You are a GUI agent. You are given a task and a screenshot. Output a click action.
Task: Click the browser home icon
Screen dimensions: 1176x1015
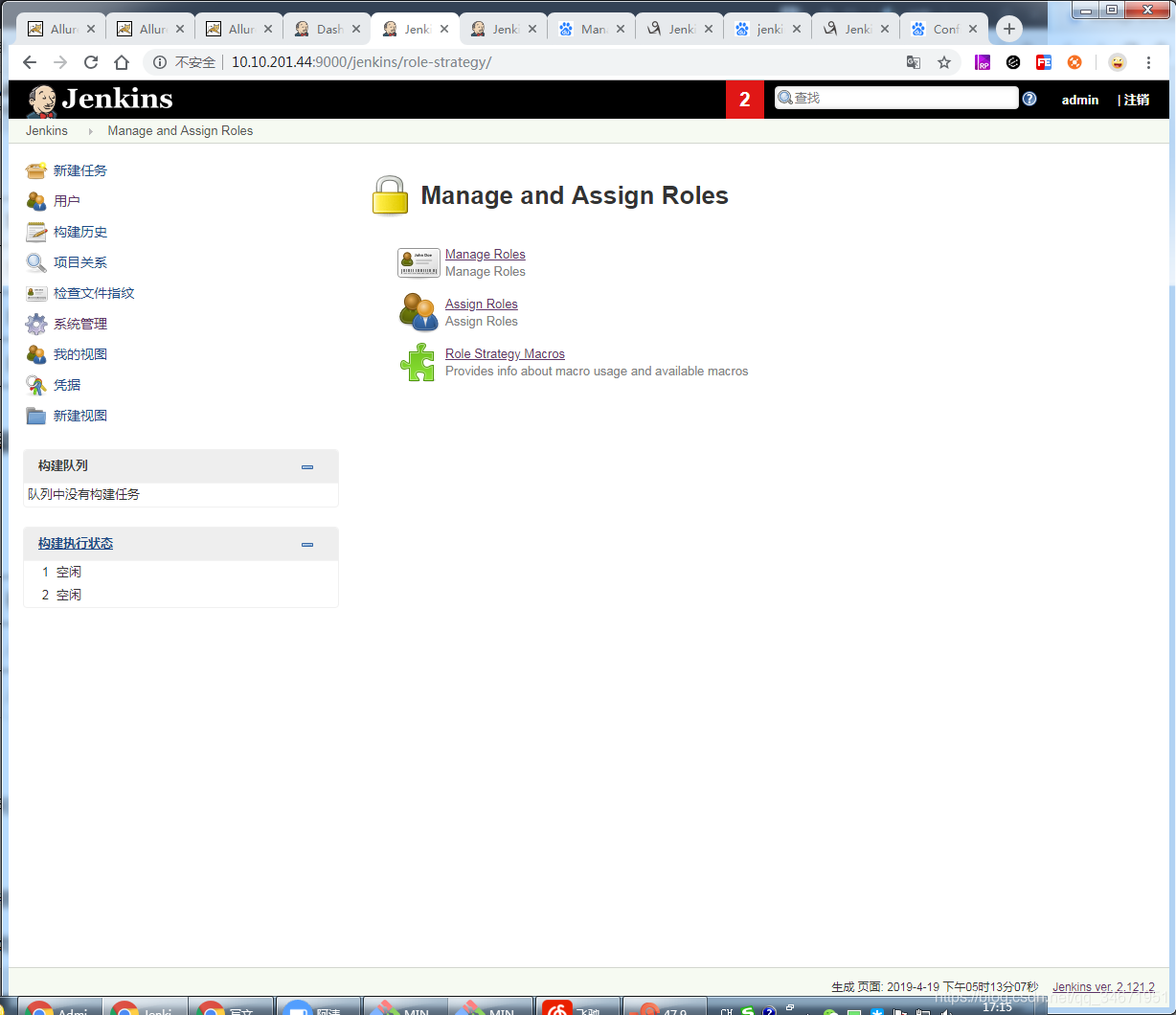pos(122,62)
